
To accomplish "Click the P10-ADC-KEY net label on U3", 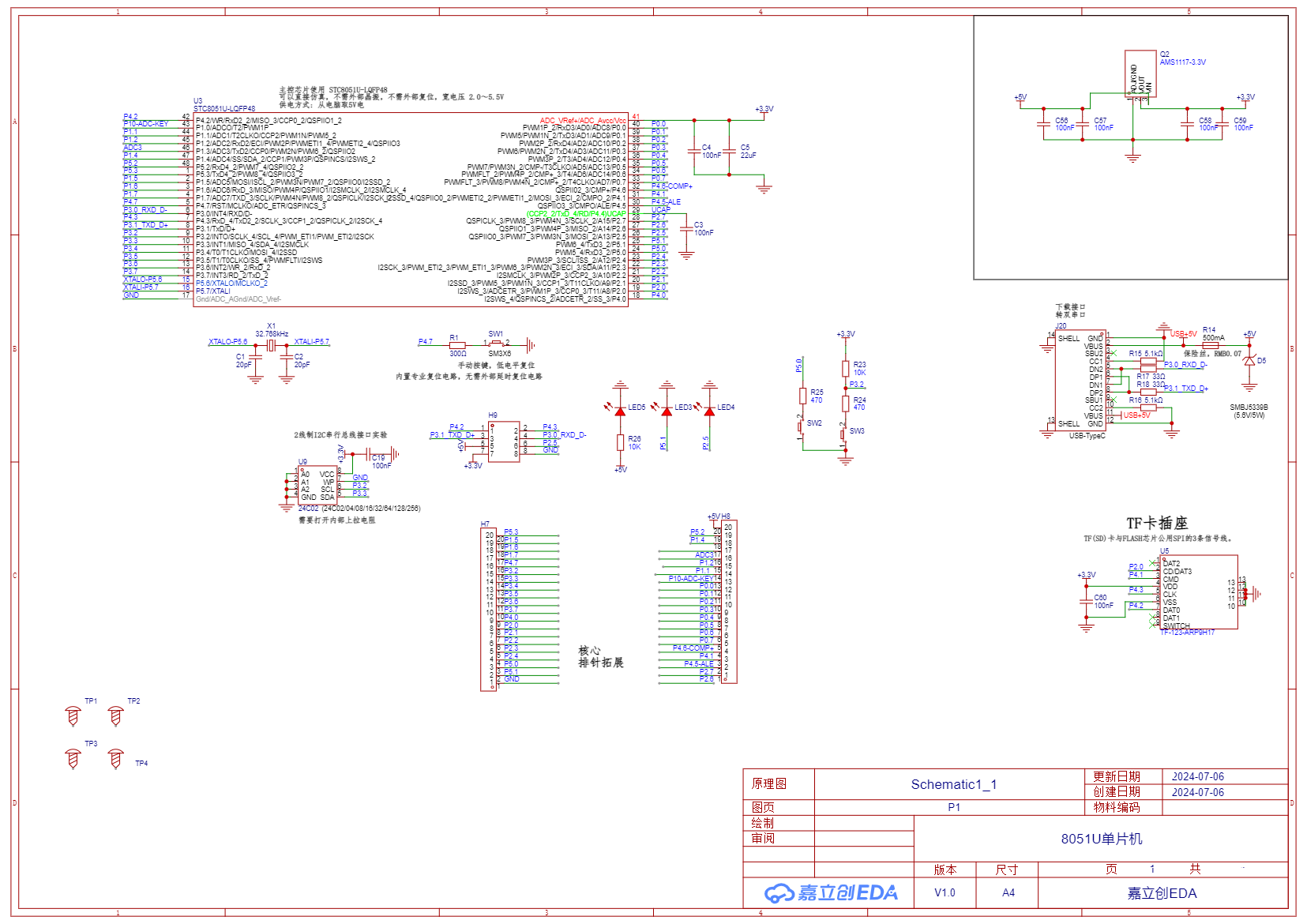I will (145, 124).
